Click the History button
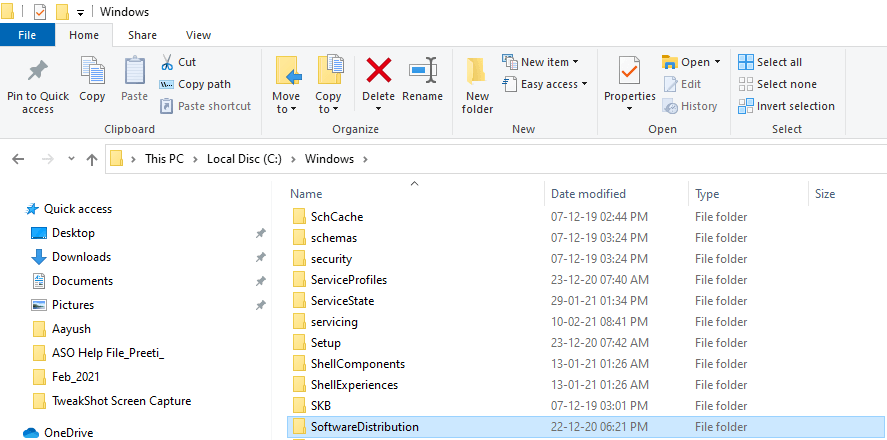 pos(690,106)
